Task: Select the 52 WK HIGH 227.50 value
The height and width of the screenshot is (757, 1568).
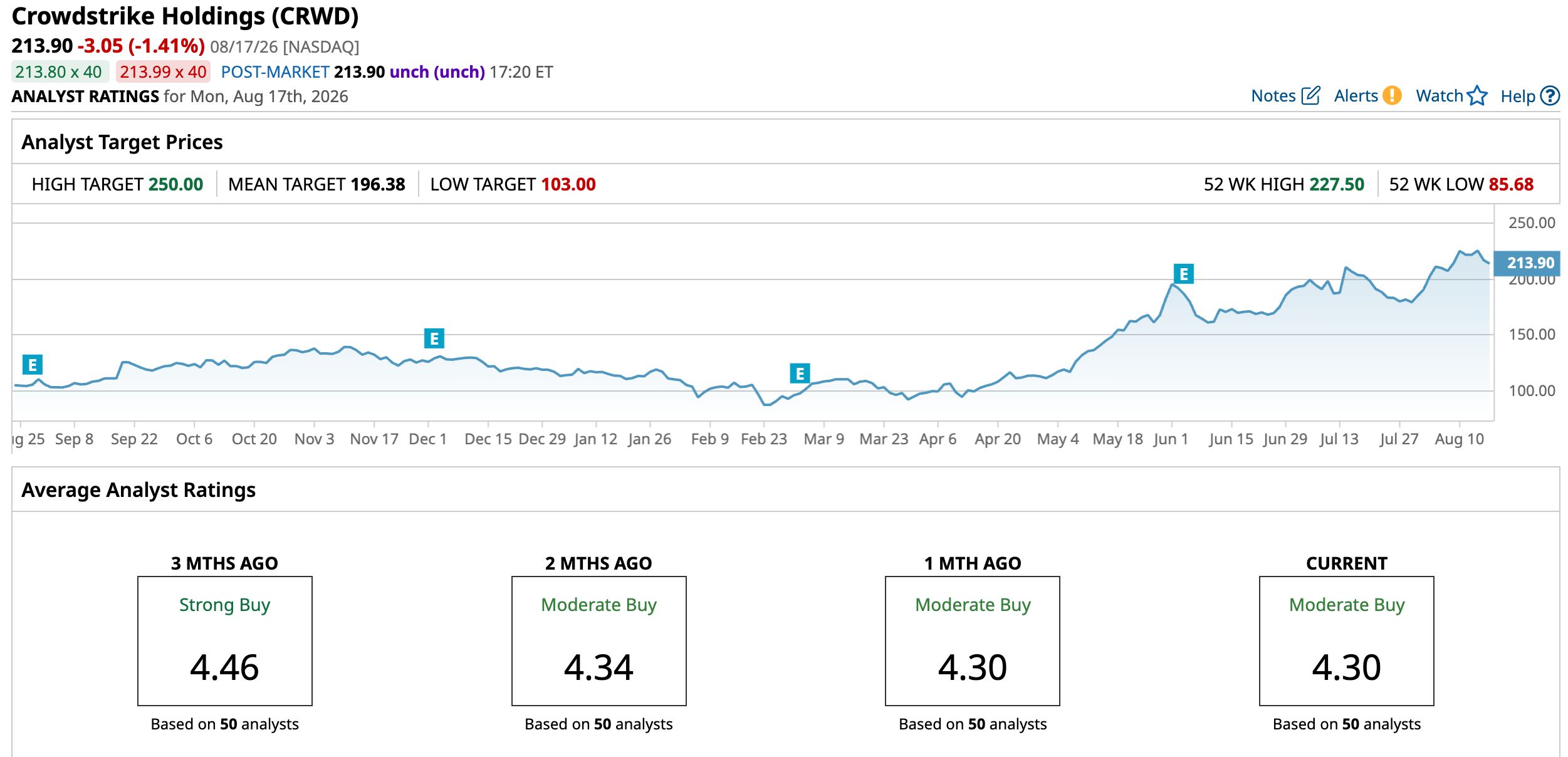Action: click(1337, 184)
